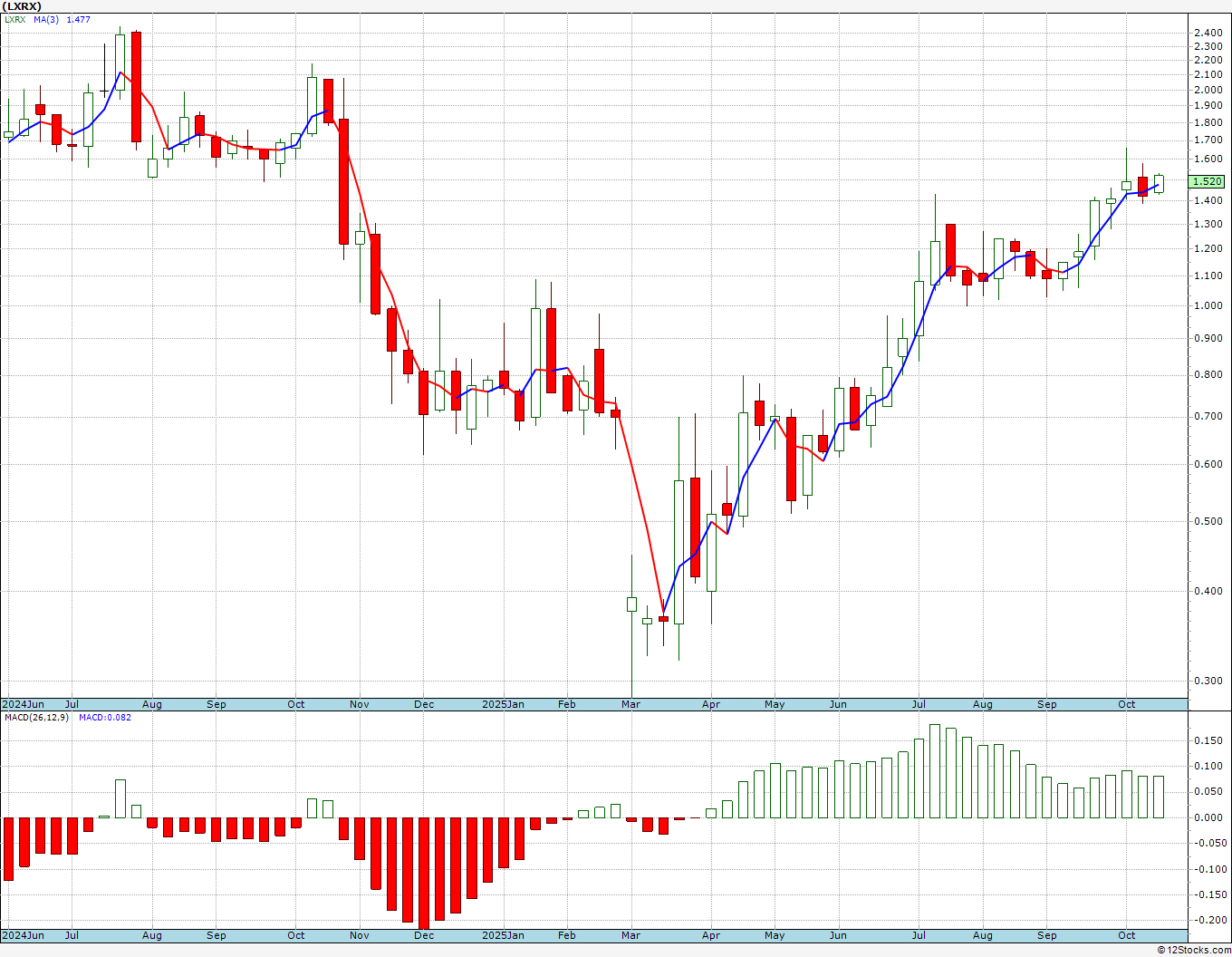Select the 2.100 price axis label
Viewport: 1232px width, 957px height.
click(x=1208, y=74)
